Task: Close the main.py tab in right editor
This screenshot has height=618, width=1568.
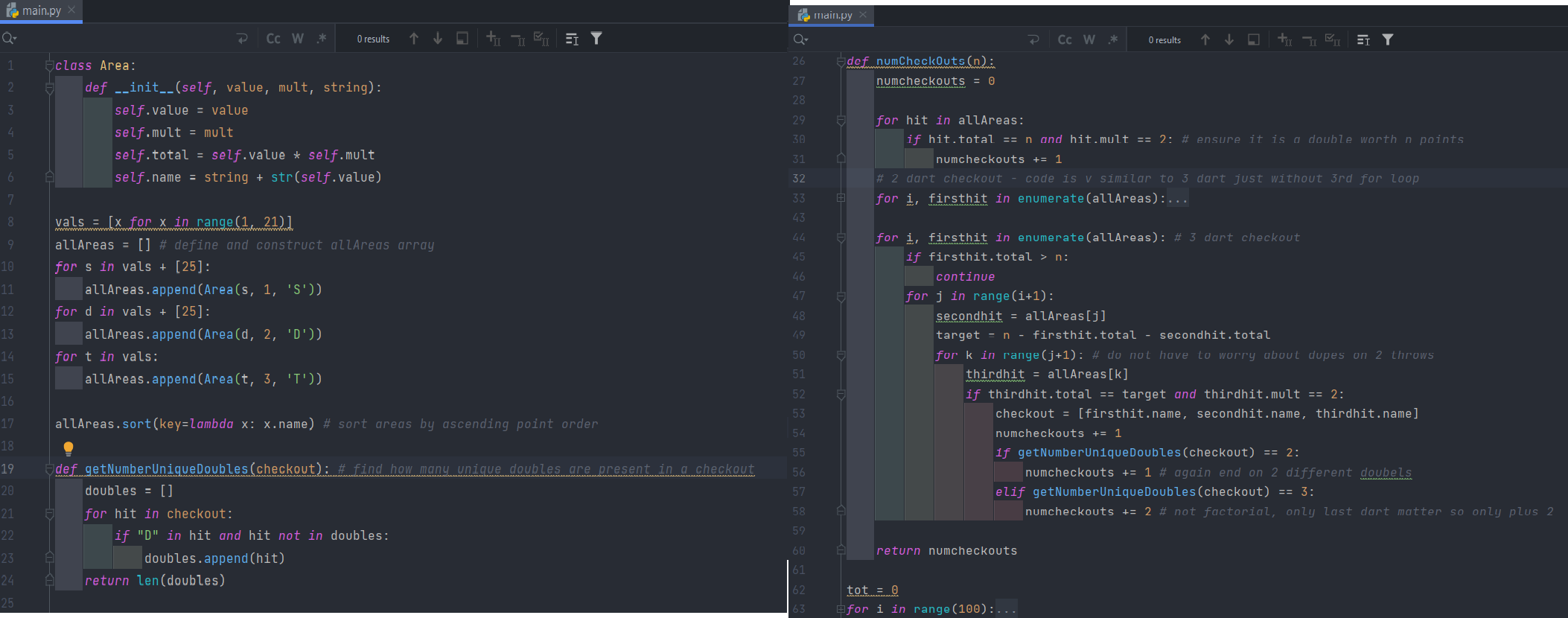Action: coord(863,15)
